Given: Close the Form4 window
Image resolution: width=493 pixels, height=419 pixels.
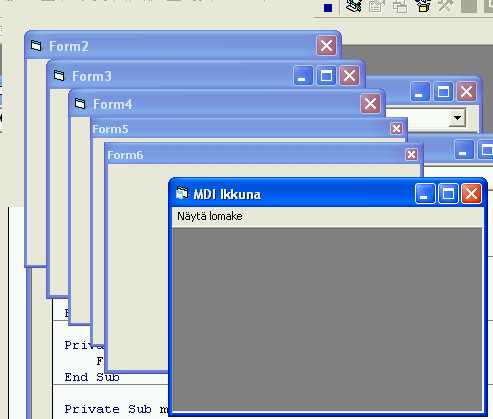Looking at the screenshot, I should click(370, 104).
